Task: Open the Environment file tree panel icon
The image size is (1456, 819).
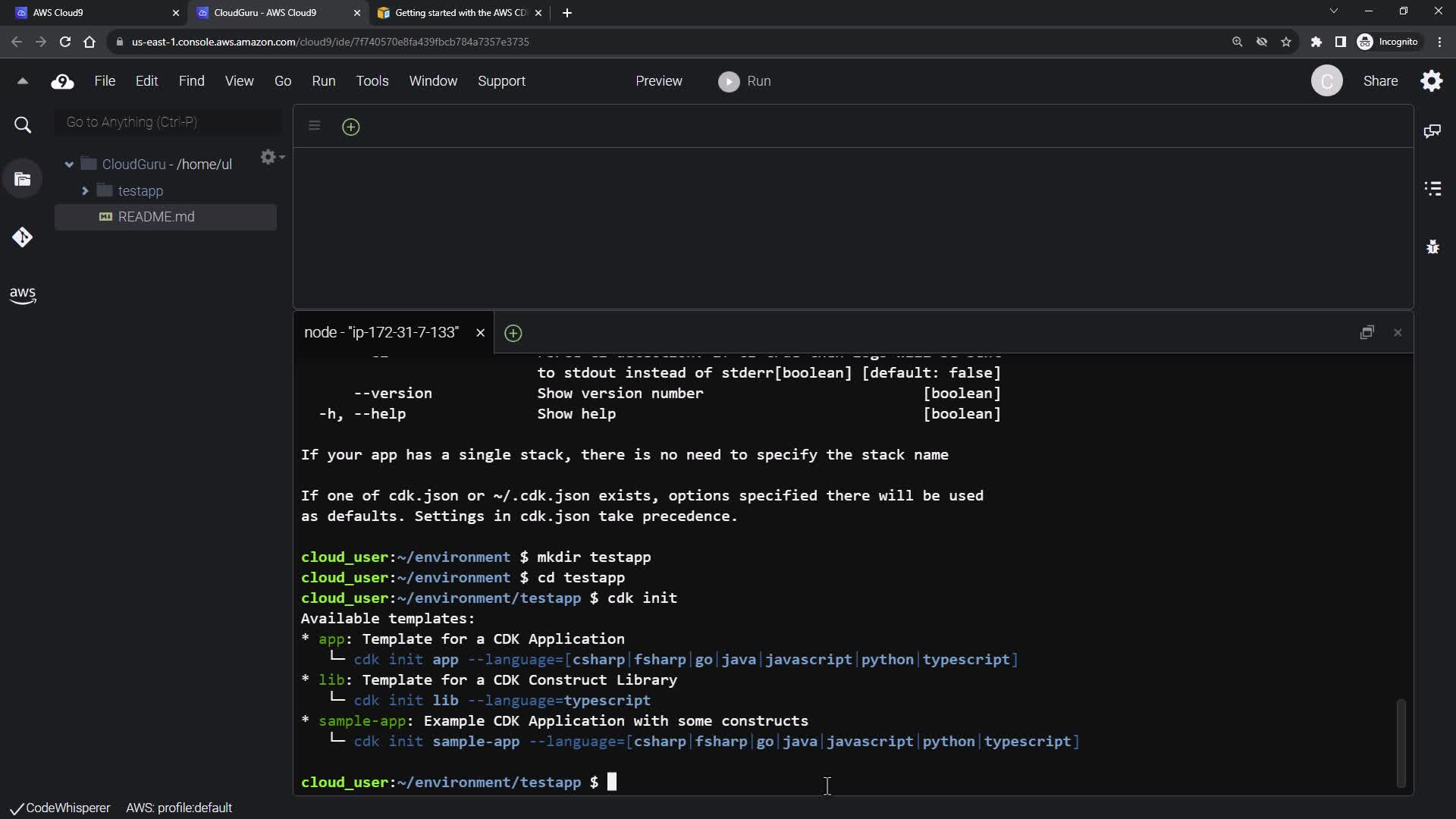Action: [22, 180]
